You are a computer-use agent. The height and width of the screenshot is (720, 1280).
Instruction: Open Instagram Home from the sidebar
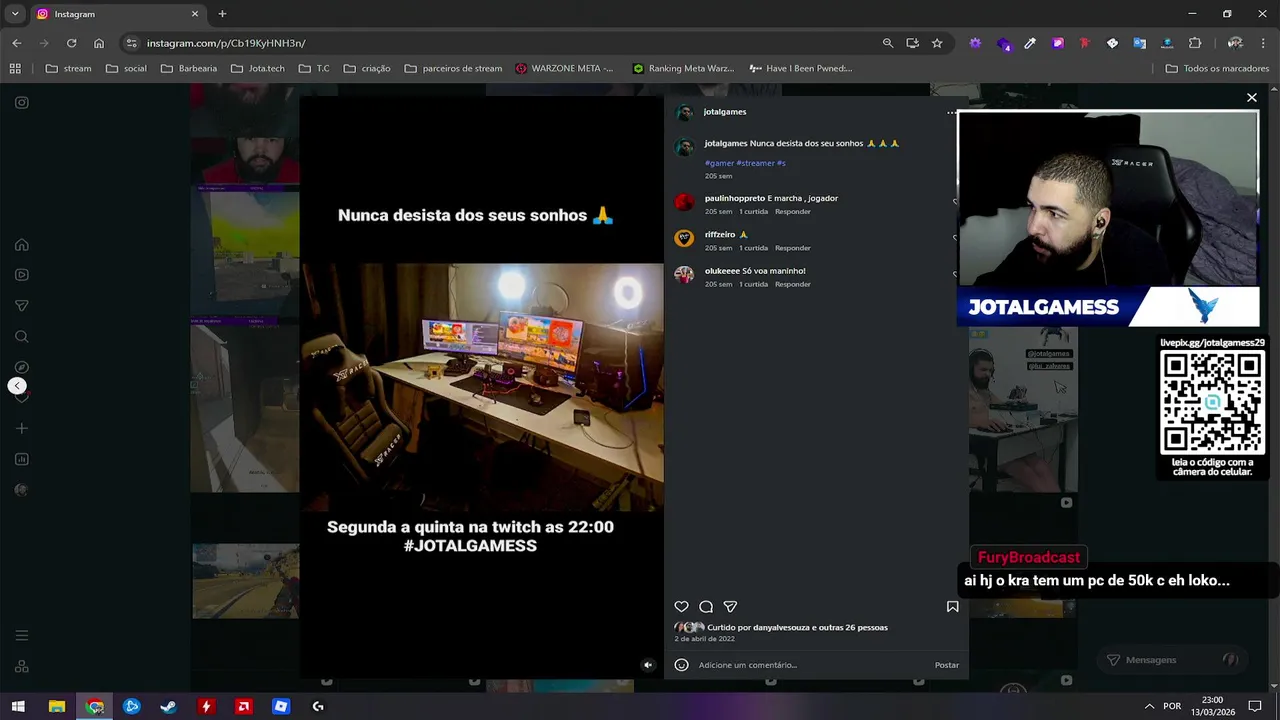[22, 245]
